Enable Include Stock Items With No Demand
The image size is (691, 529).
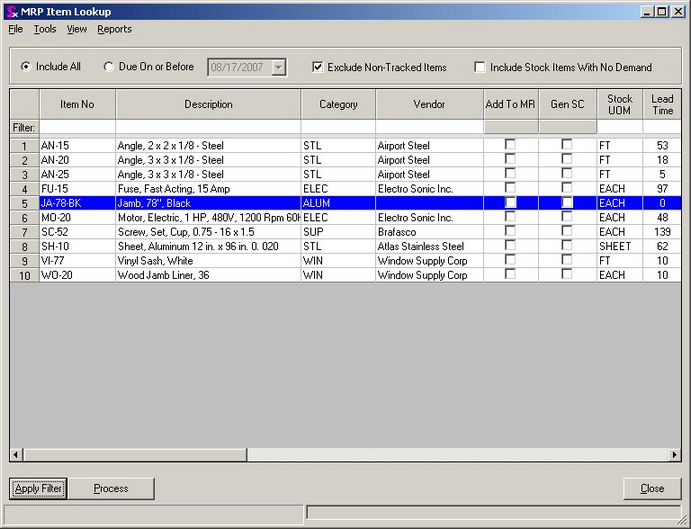480,67
